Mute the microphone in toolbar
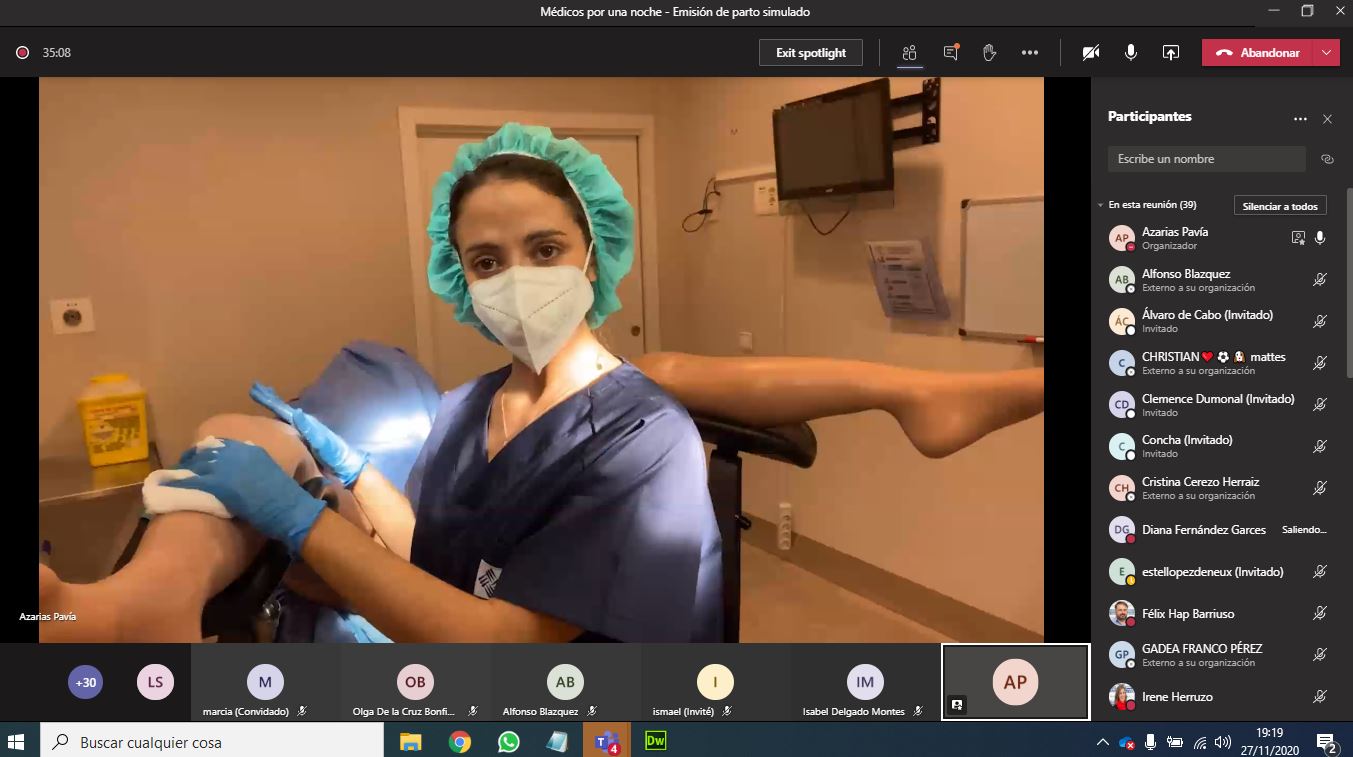This screenshot has height=757, width=1353. tap(1131, 53)
